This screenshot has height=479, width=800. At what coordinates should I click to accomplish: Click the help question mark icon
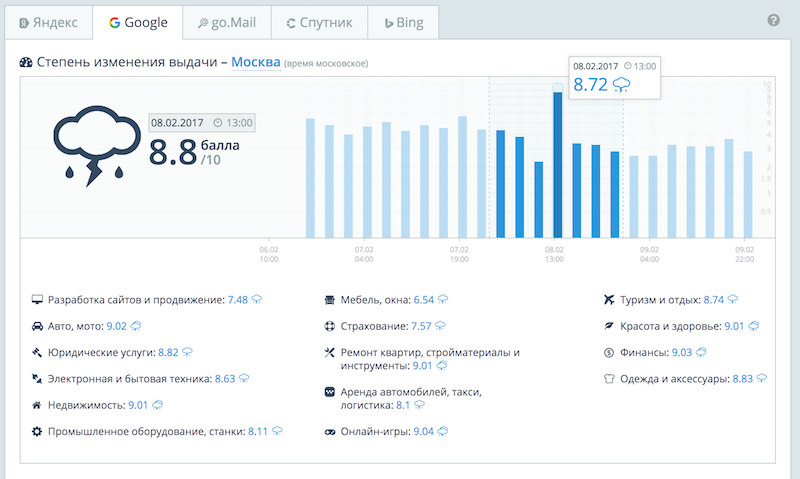773,21
